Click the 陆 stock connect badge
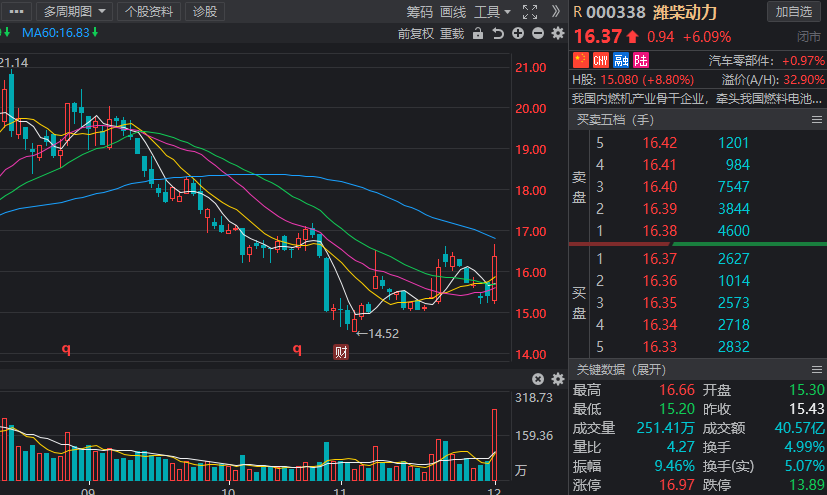 click(639, 61)
